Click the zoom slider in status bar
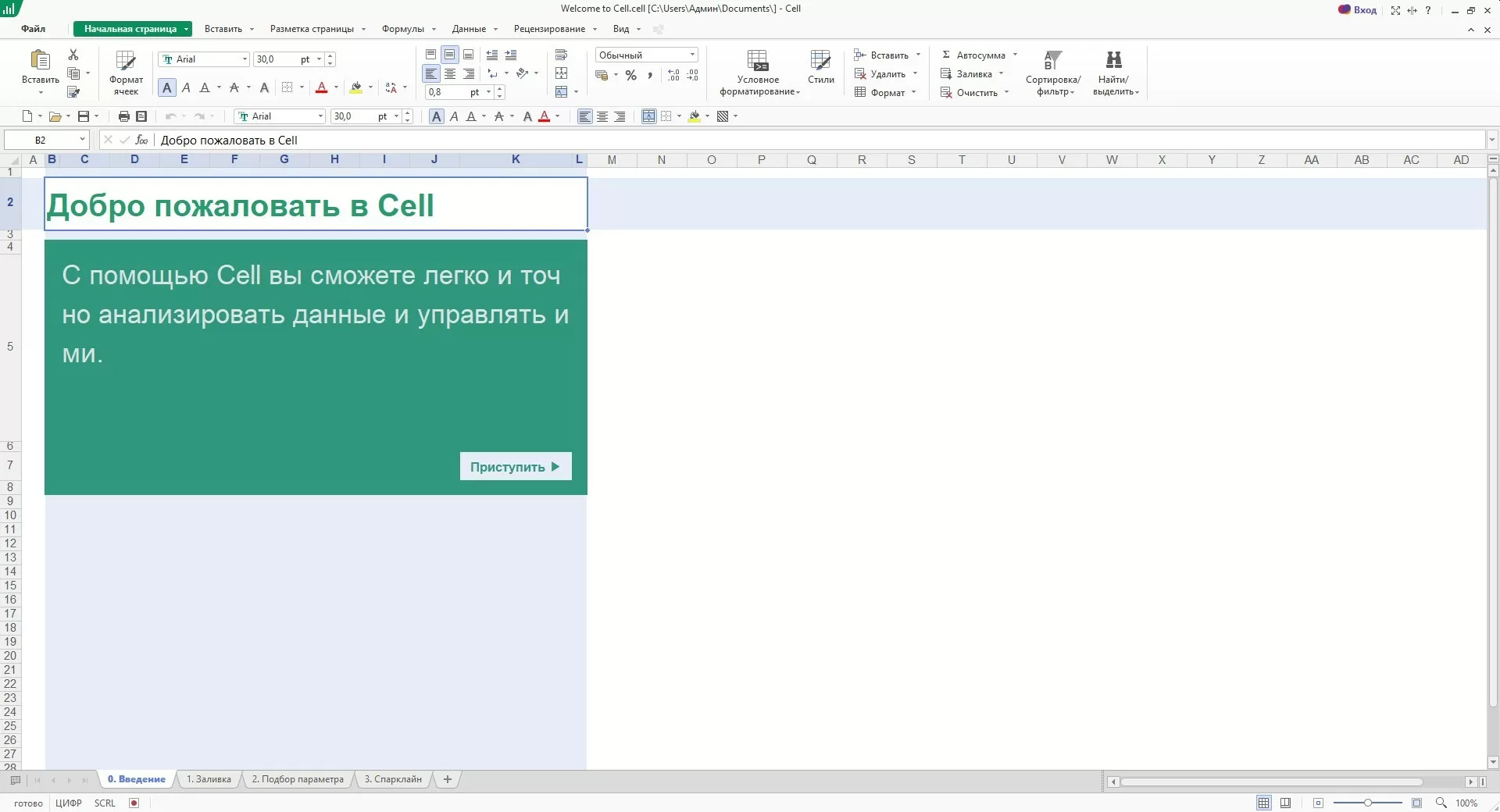 click(1367, 803)
